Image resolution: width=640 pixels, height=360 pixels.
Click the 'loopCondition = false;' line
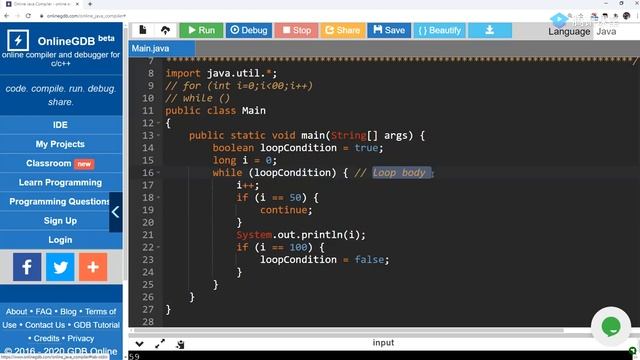[325, 260]
